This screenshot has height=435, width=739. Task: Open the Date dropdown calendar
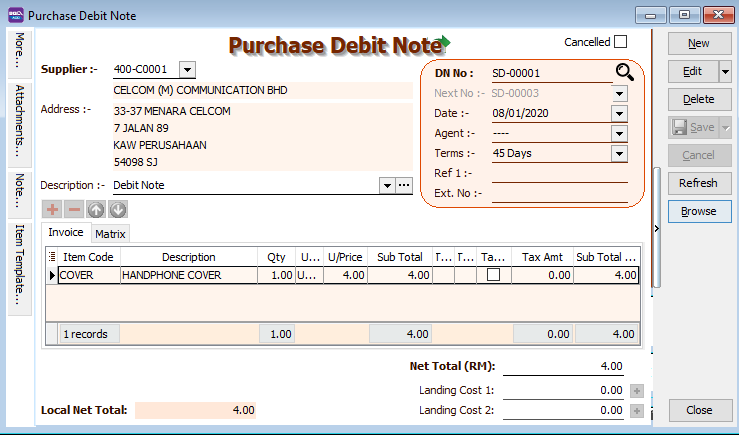[619, 114]
